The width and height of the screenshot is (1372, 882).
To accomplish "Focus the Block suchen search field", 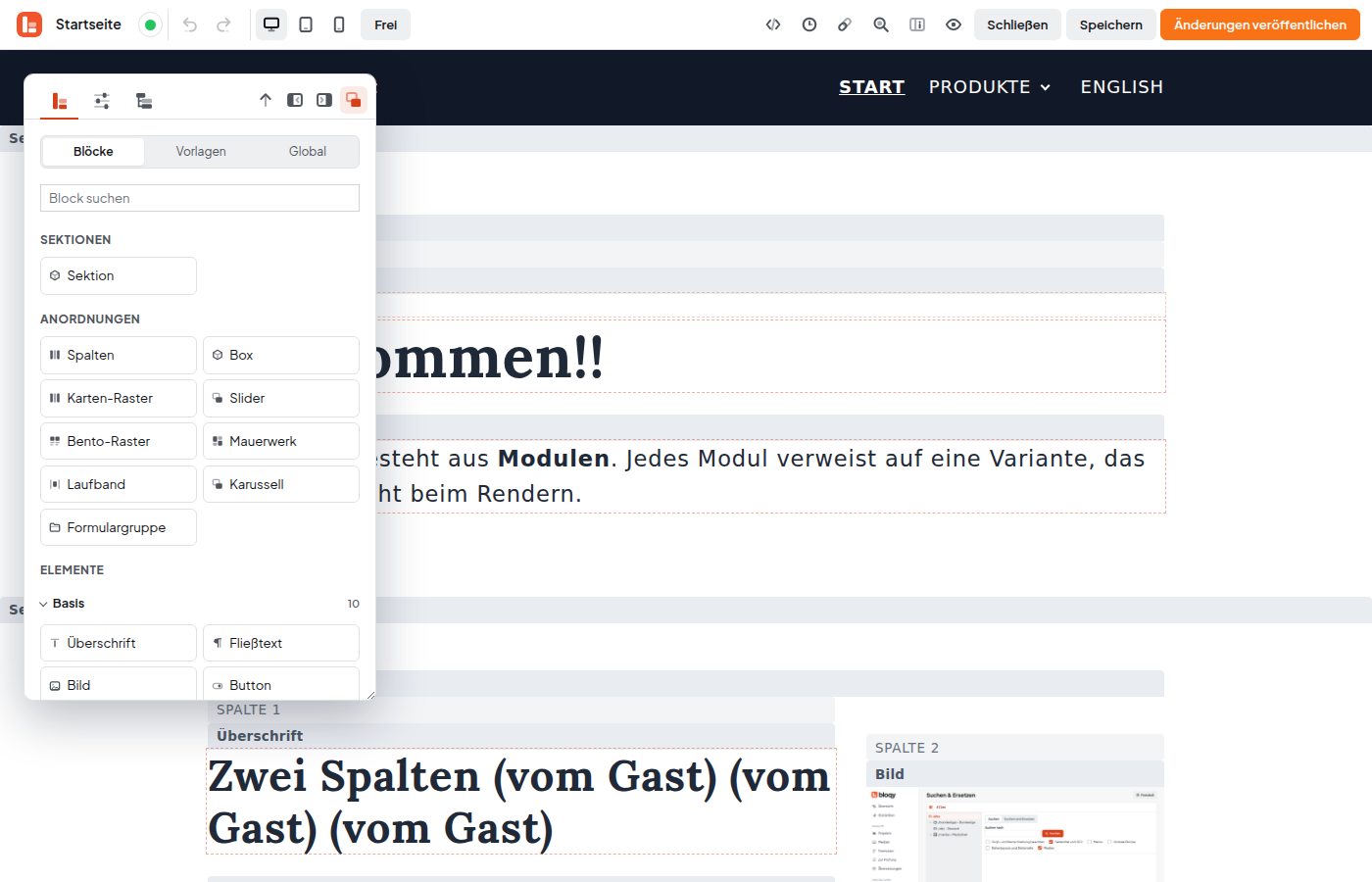I will (200, 198).
